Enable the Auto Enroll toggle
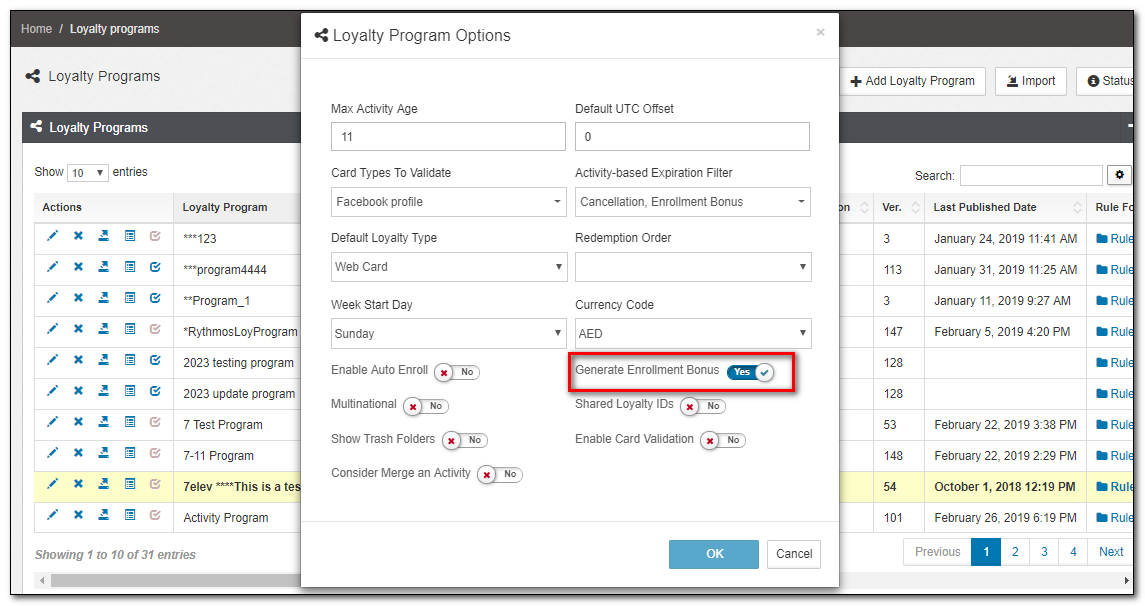This screenshot has height=606, width=1145. pos(457,372)
